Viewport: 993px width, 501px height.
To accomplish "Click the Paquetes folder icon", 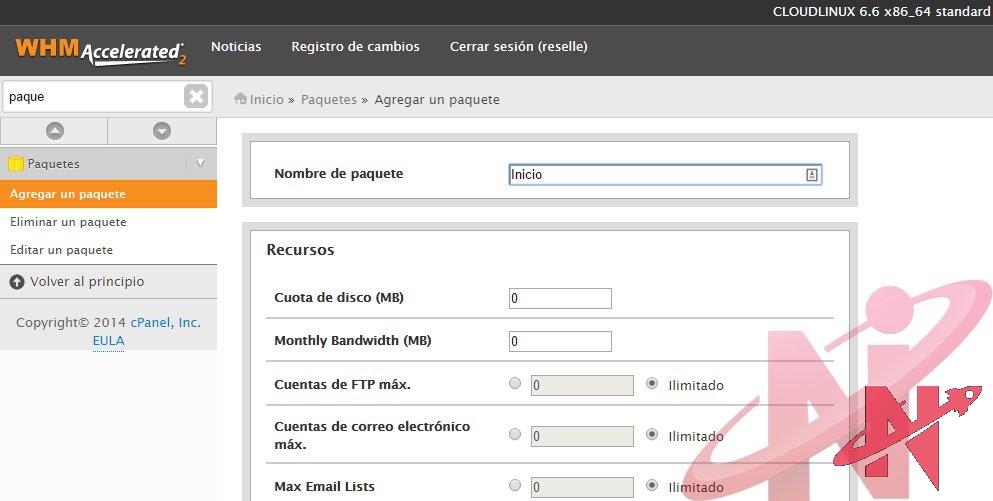I will click(16, 163).
